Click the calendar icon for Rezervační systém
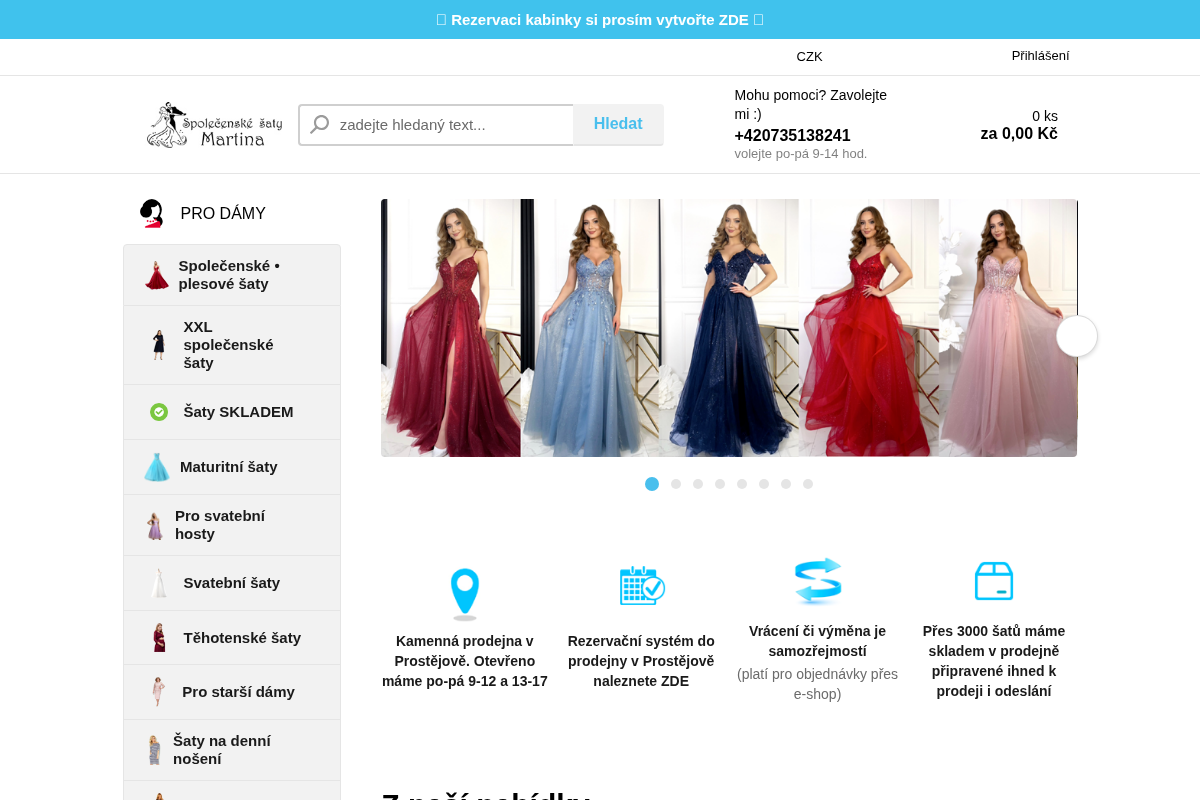This screenshot has height=800, width=1200. 642,585
